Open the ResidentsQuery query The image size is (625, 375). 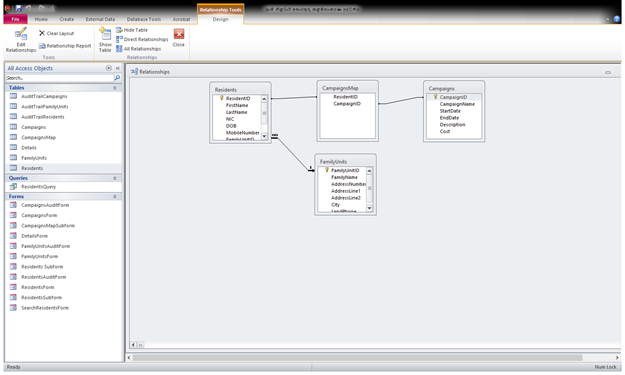coord(39,187)
